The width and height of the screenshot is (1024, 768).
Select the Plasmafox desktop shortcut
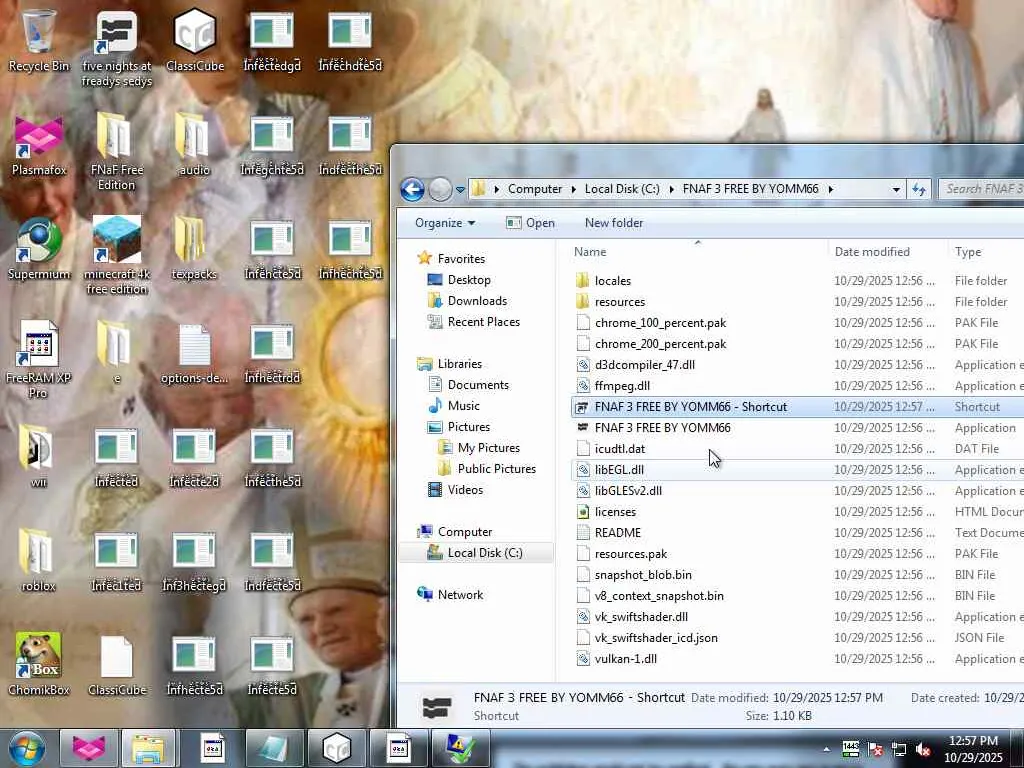point(39,145)
